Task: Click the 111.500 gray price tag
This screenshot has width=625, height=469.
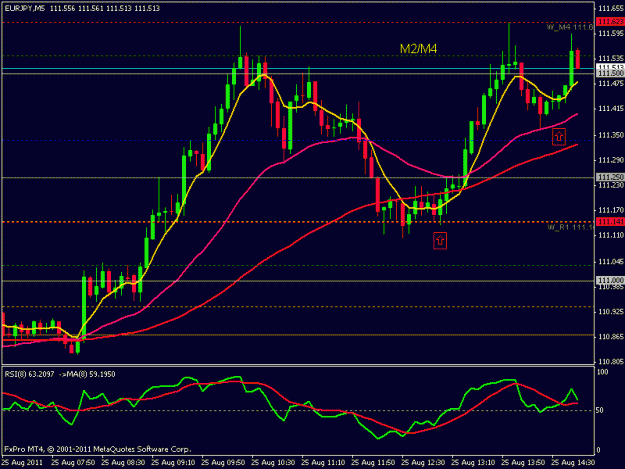Action: pyautogui.click(x=610, y=74)
